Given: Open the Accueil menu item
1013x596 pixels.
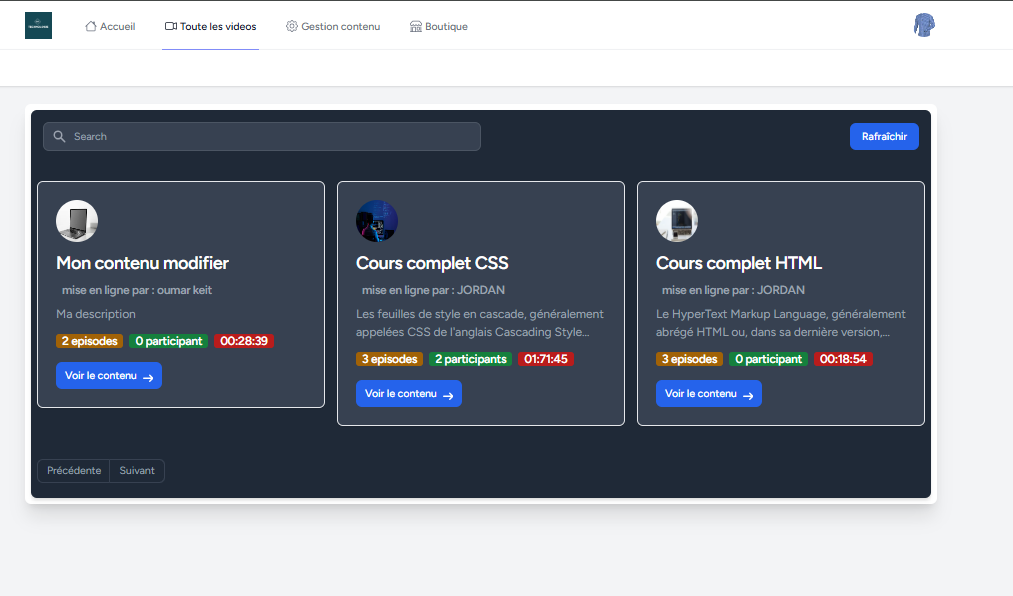Looking at the screenshot, I should [x=117, y=26].
